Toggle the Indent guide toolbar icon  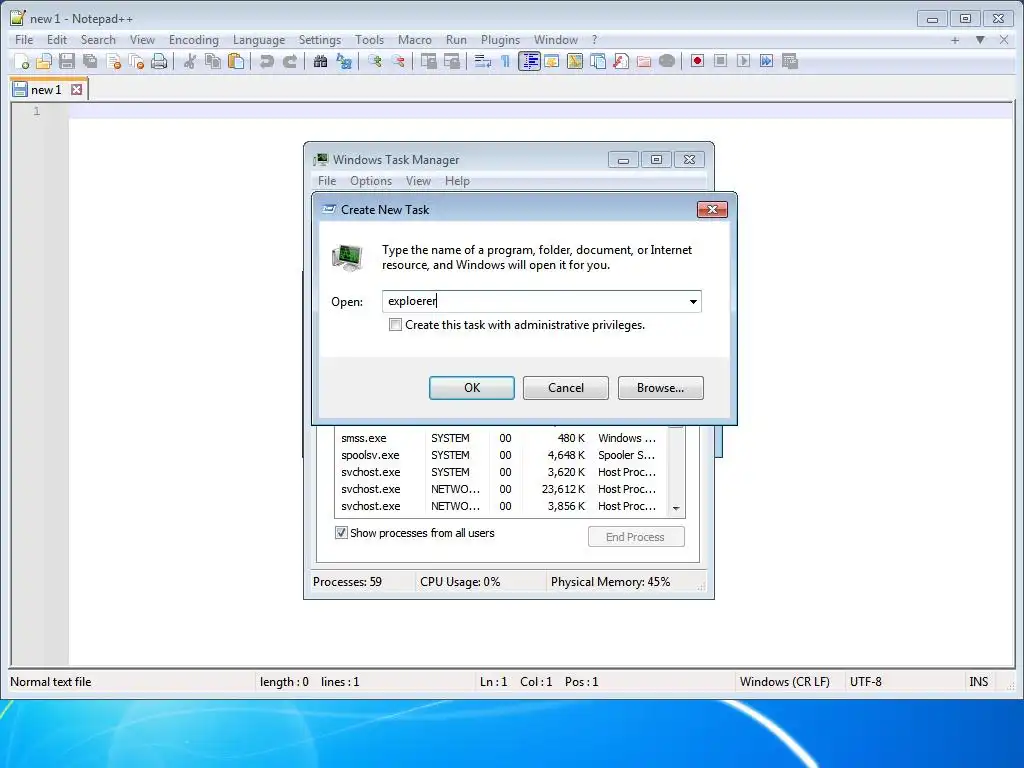529,61
